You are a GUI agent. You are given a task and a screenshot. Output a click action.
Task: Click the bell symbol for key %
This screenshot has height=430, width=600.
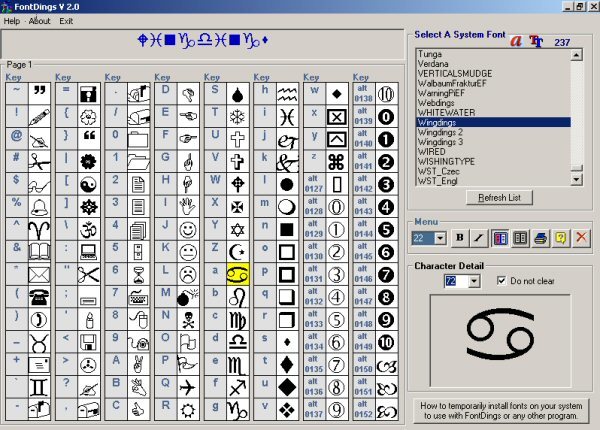[x=39, y=207]
